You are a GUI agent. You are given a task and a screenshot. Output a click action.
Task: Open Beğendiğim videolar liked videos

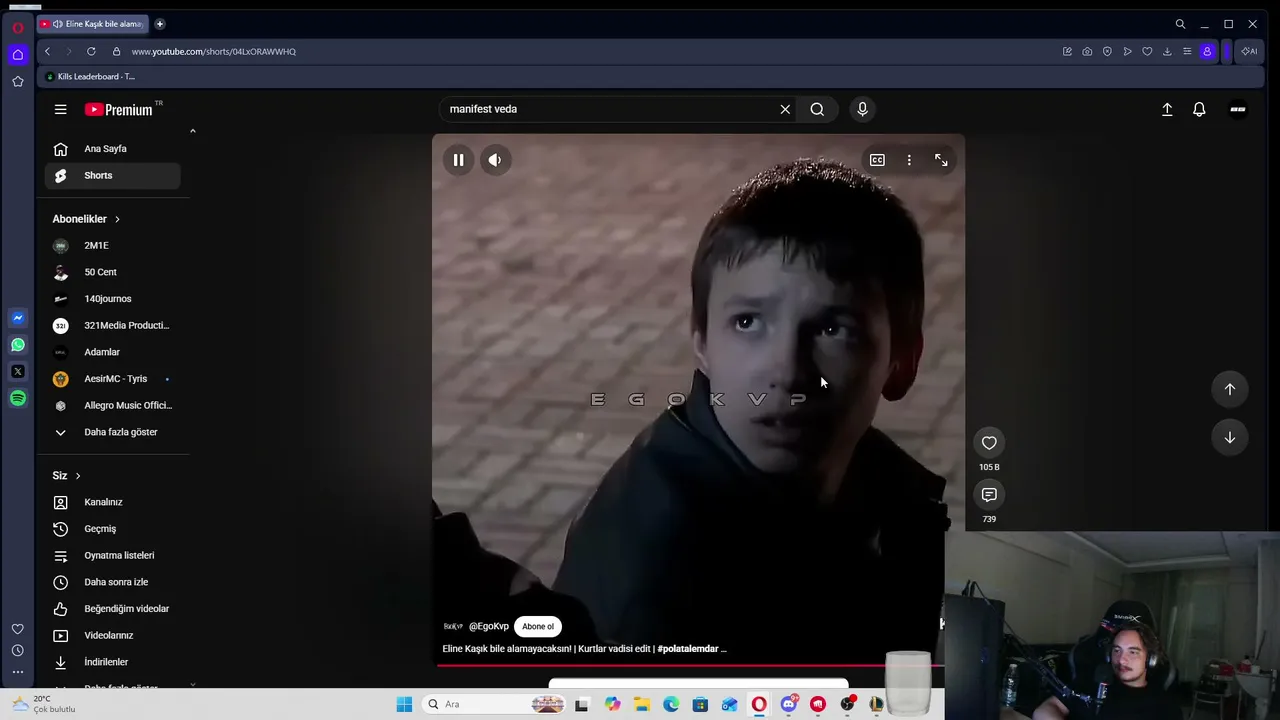pyautogui.click(x=113, y=609)
